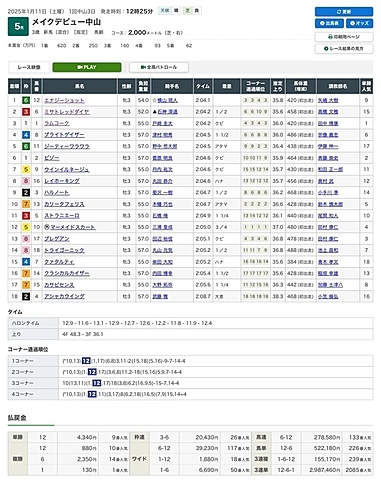Click trainer link in the first result row
Image resolution: width=381 pixels, height=480 pixels.
pyautogui.click(x=328, y=100)
